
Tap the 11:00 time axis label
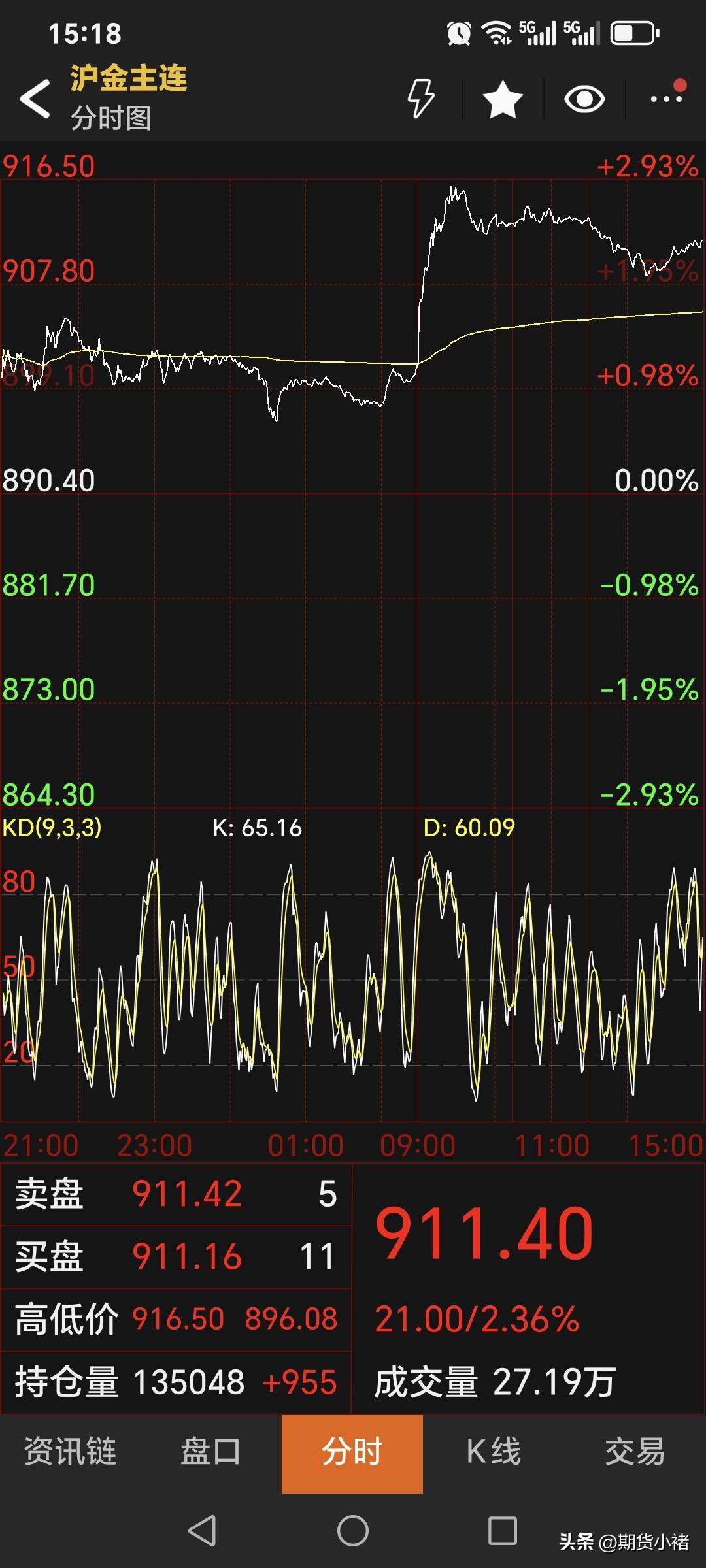pos(552,1145)
